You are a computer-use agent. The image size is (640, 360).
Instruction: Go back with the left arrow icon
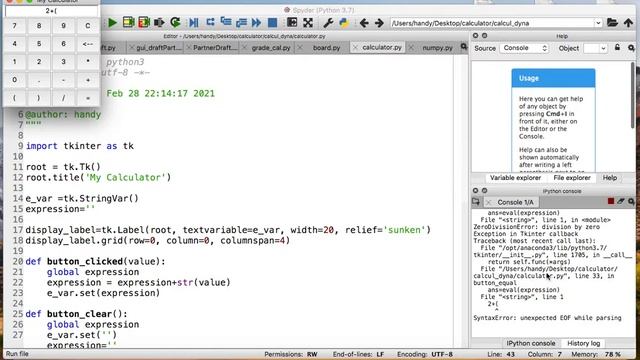point(364,23)
